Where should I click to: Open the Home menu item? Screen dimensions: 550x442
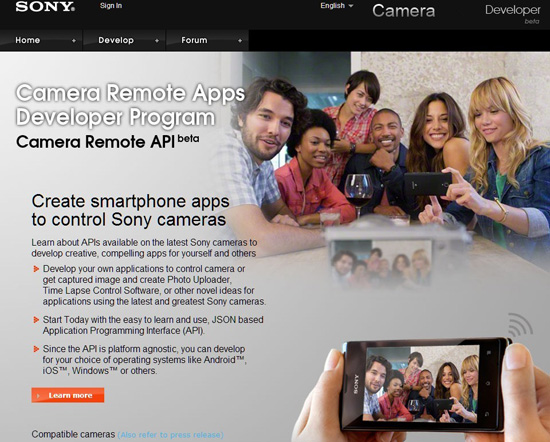27,40
